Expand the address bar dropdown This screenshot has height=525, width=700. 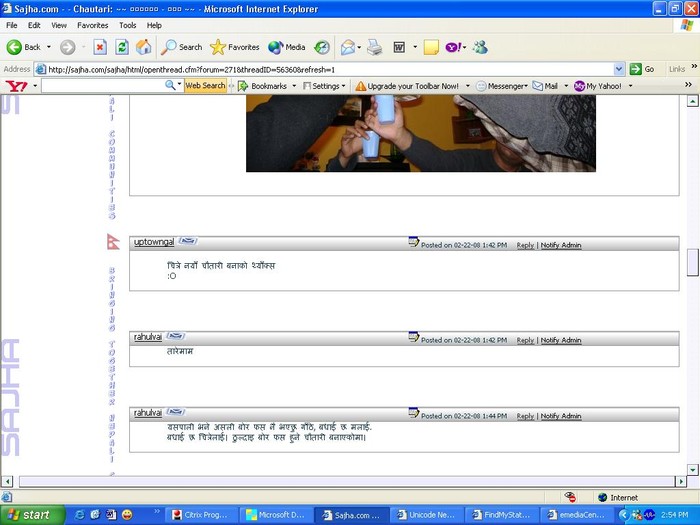(x=619, y=69)
